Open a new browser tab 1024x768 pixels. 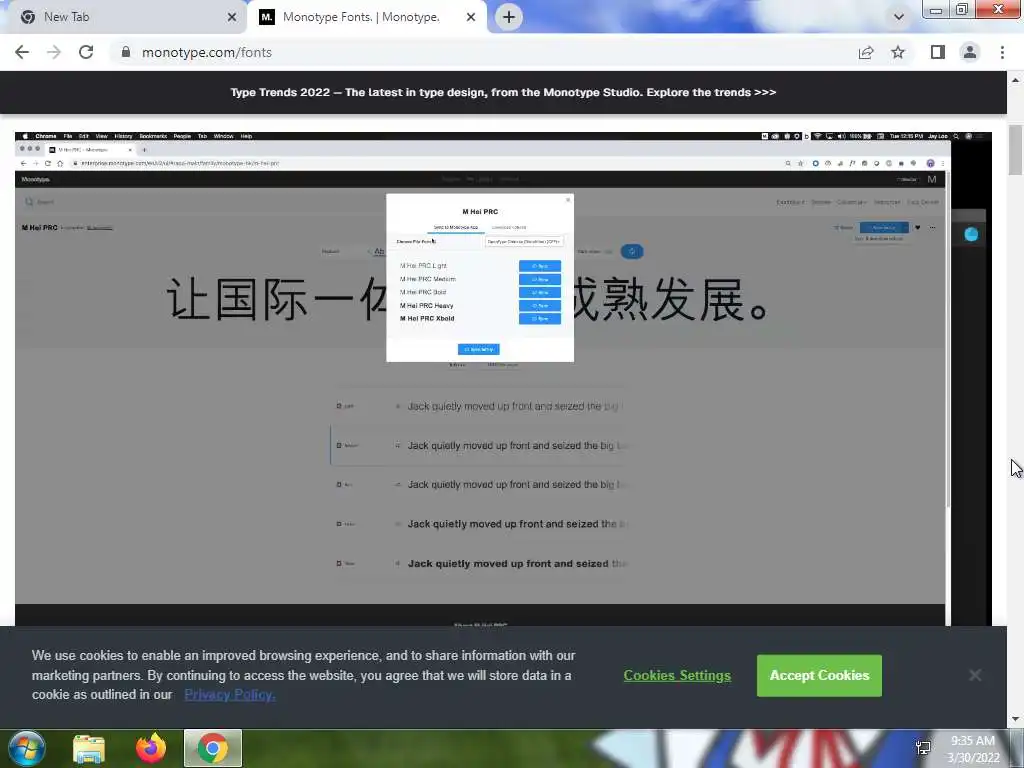tap(509, 17)
